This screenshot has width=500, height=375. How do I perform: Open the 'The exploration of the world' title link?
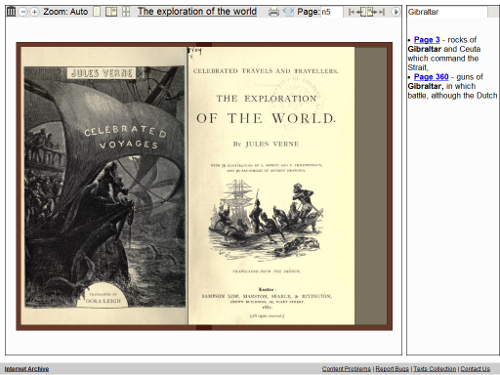197,12
